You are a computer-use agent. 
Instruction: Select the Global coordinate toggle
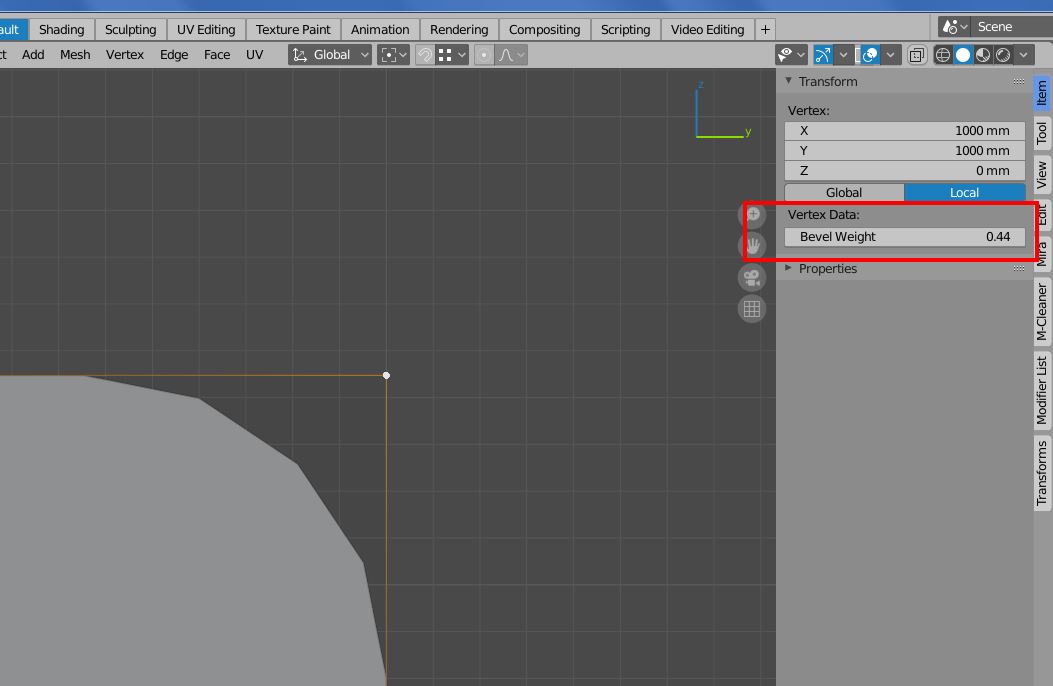[844, 193]
